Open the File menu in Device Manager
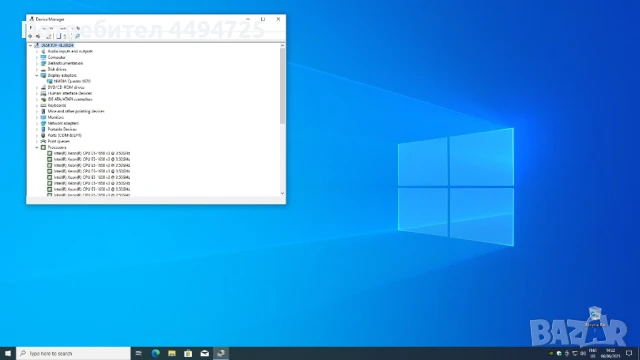 point(31,28)
